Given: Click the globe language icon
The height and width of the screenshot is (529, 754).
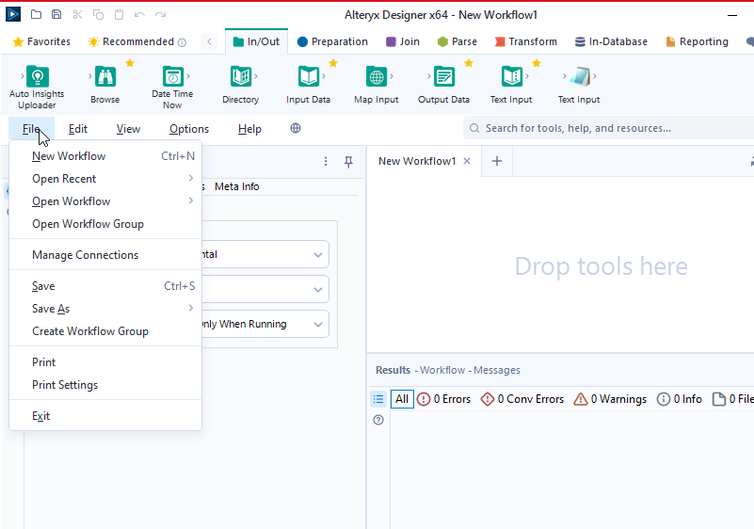Looking at the screenshot, I should (x=295, y=128).
